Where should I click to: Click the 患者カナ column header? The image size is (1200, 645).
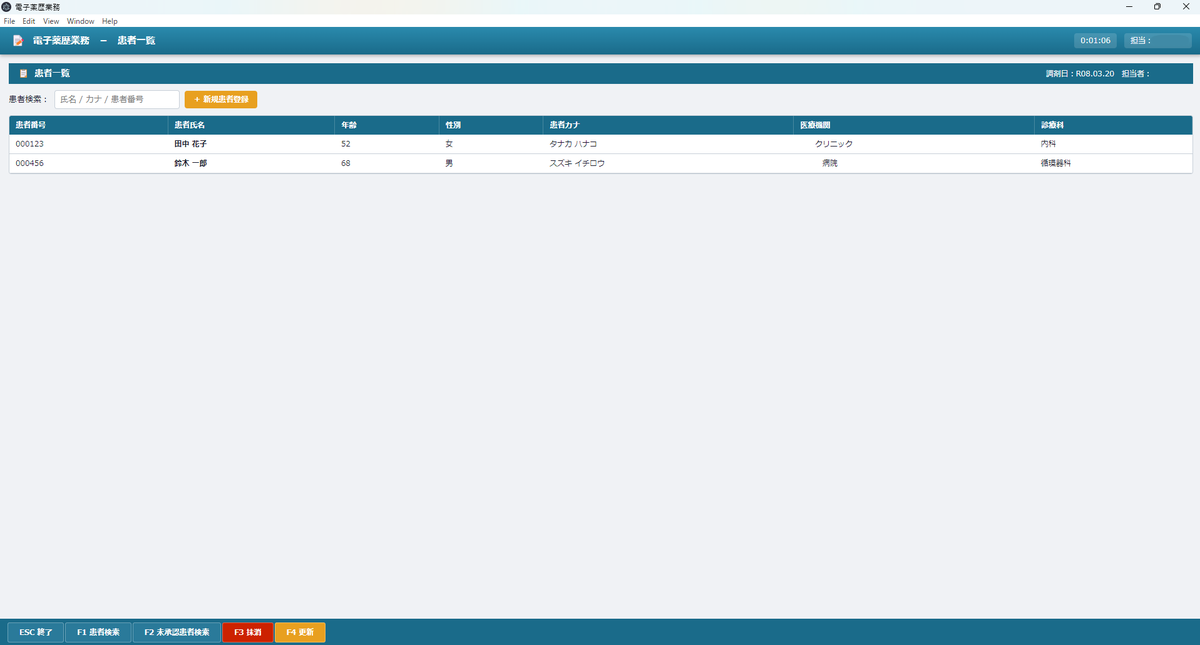coord(668,125)
